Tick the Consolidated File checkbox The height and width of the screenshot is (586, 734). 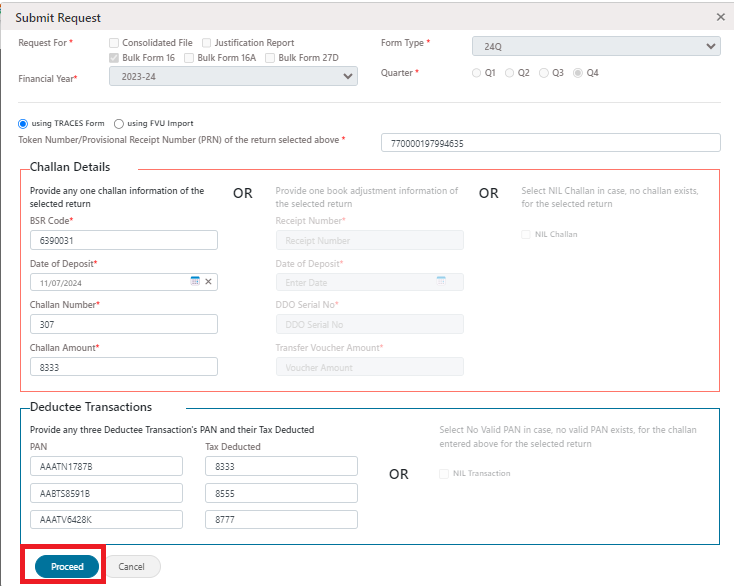(x=114, y=43)
